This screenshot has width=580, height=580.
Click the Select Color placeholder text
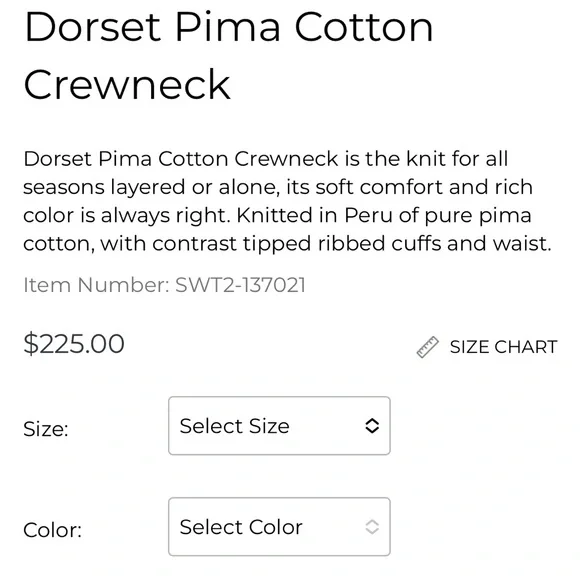point(241,527)
